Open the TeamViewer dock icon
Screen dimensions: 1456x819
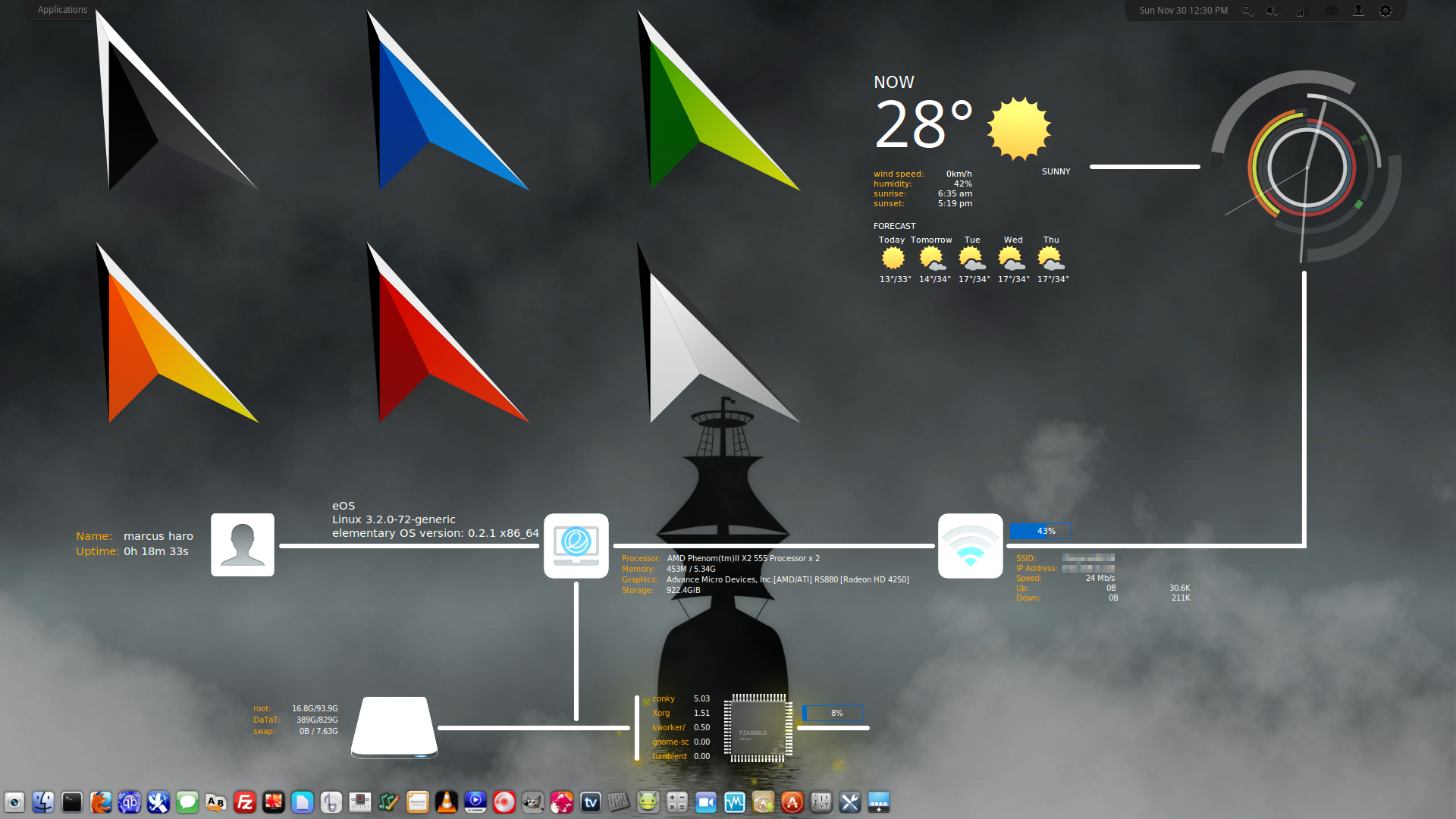click(x=591, y=802)
